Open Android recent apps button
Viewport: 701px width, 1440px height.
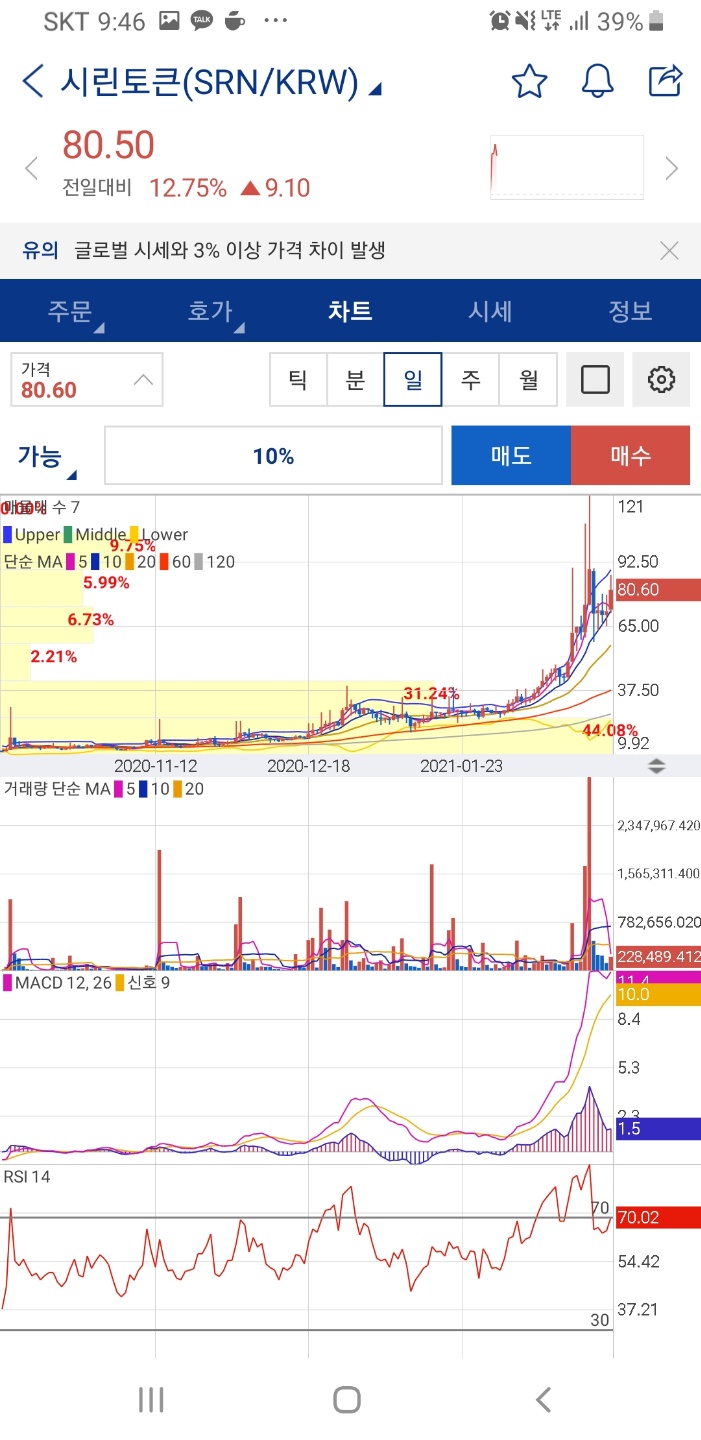pyautogui.click(x=151, y=1400)
